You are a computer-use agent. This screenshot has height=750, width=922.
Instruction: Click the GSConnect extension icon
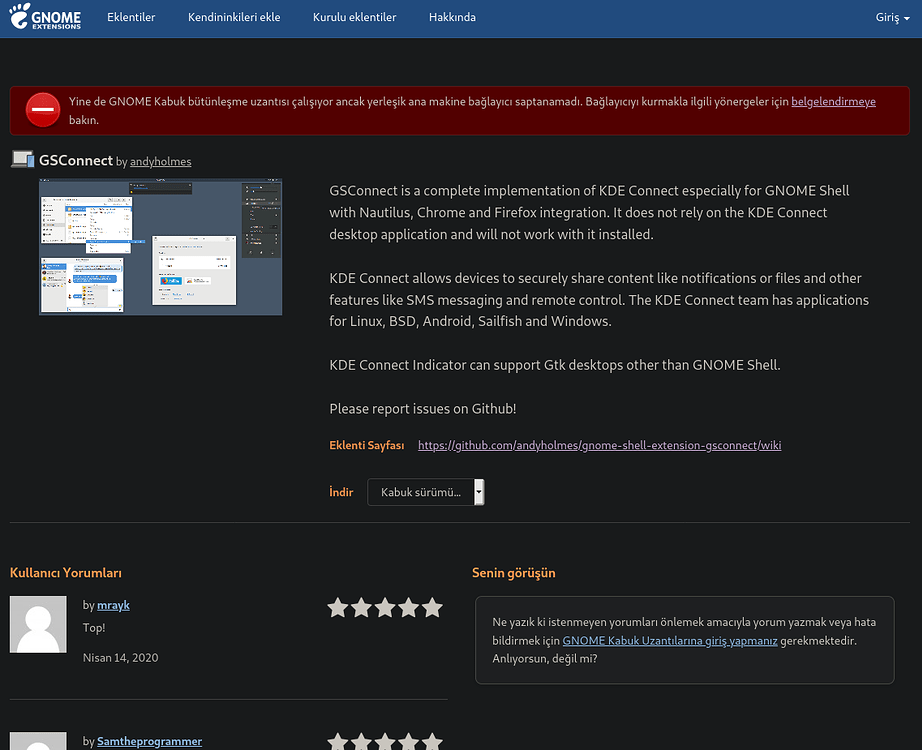click(x=22, y=160)
